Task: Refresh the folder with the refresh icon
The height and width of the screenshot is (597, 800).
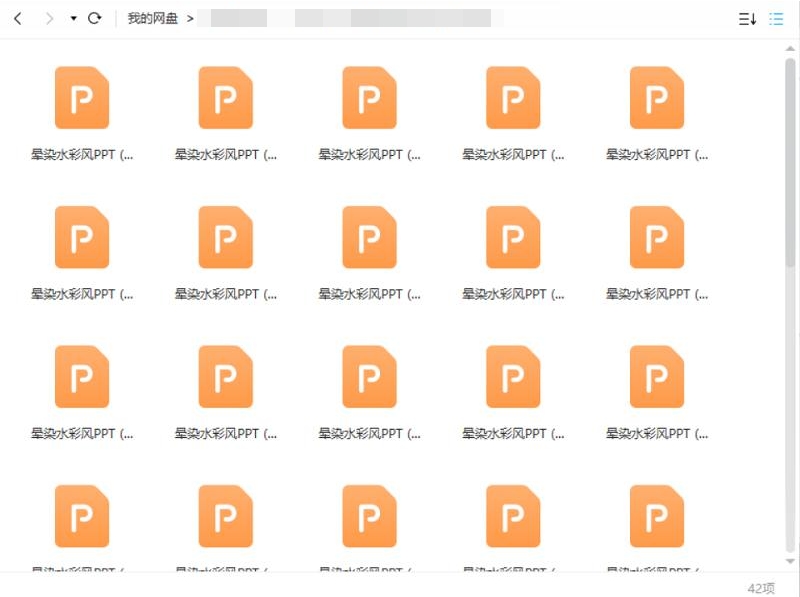Action: point(94,18)
